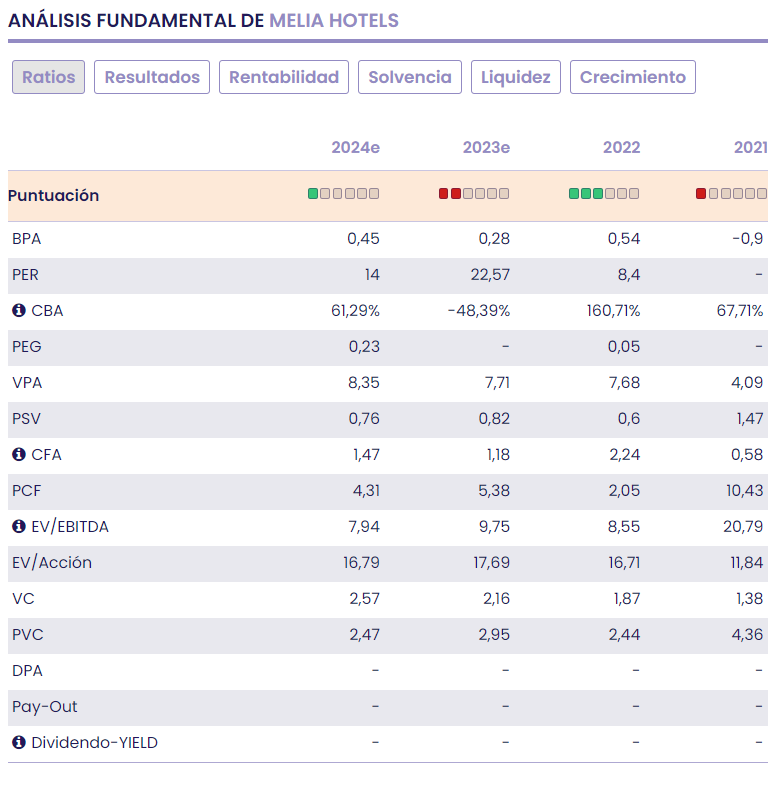Image resolution: width=783 pixels, height=786 pixels.
Task: Click the 2024e column header
Action: pyautogui.click(x=355, y=148)
